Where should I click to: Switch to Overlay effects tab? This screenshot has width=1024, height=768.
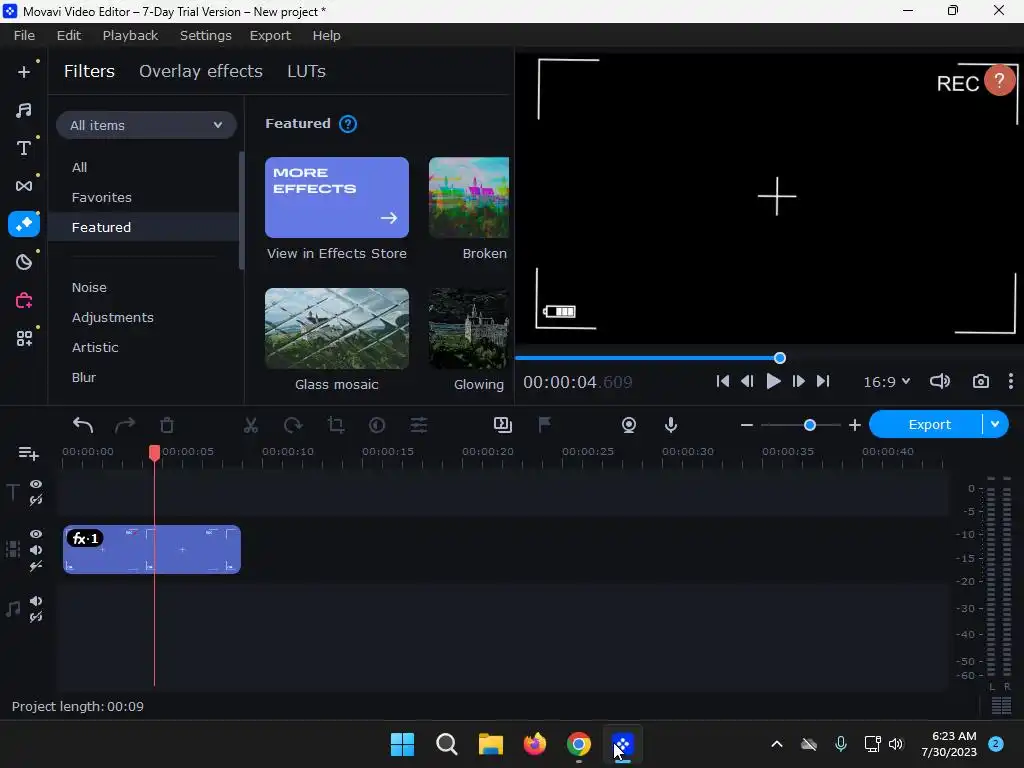[201, 71]
